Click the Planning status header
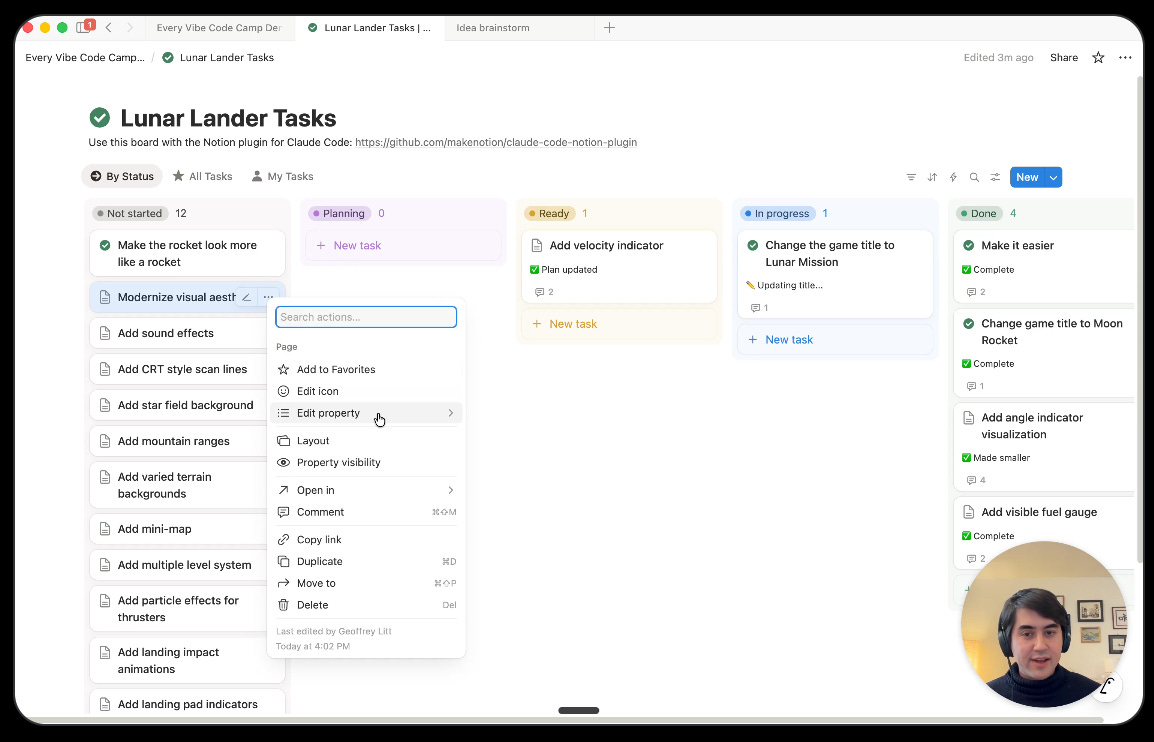Image resolution: width=1154 pixels, height=742 pixels. 339,213
